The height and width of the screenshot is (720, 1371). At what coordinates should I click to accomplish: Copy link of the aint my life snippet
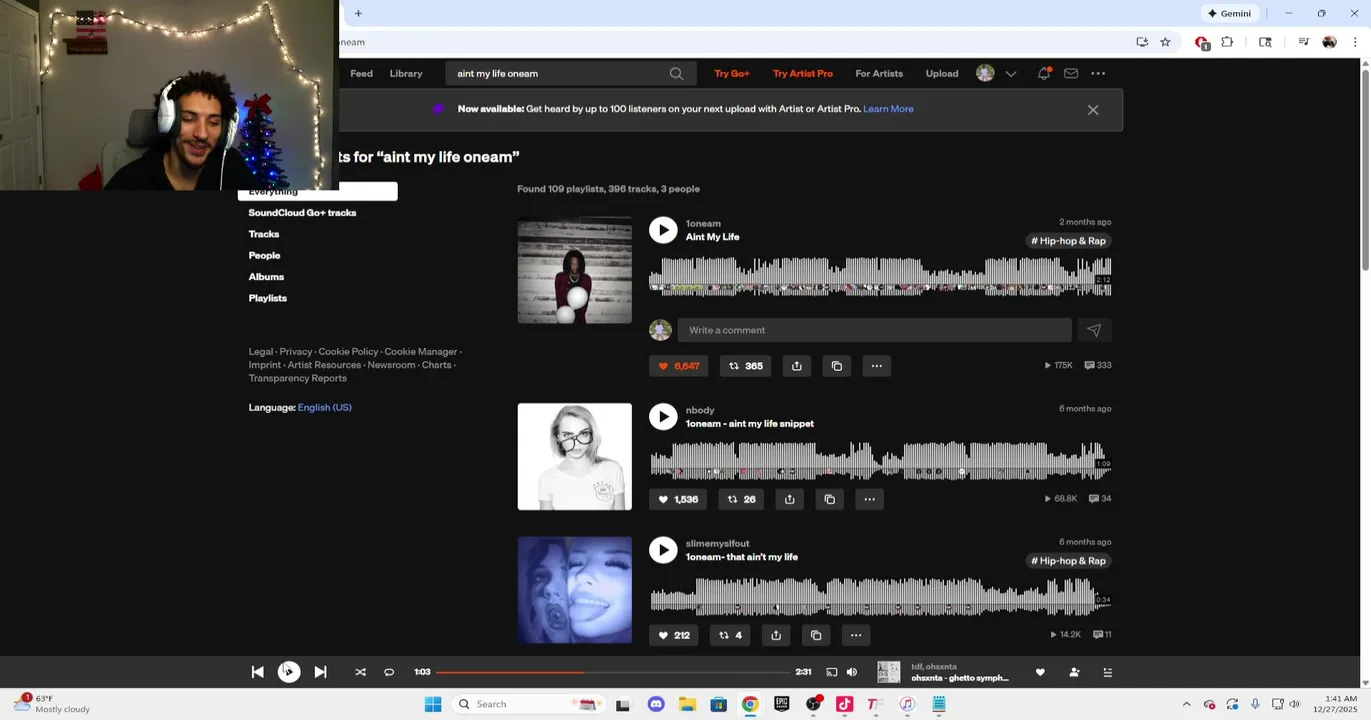pos(830,499)
